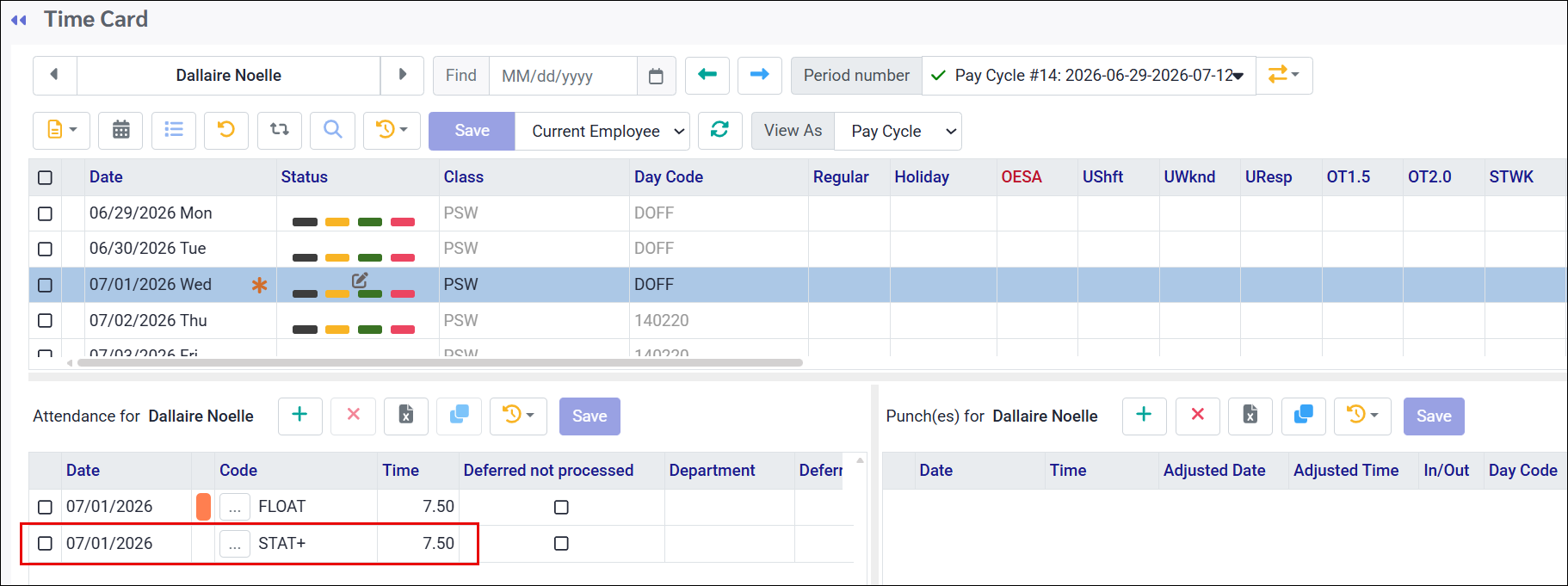Open the calendar date picker icon
Viewport: 1568px width, 586px height.
point(656,76)
